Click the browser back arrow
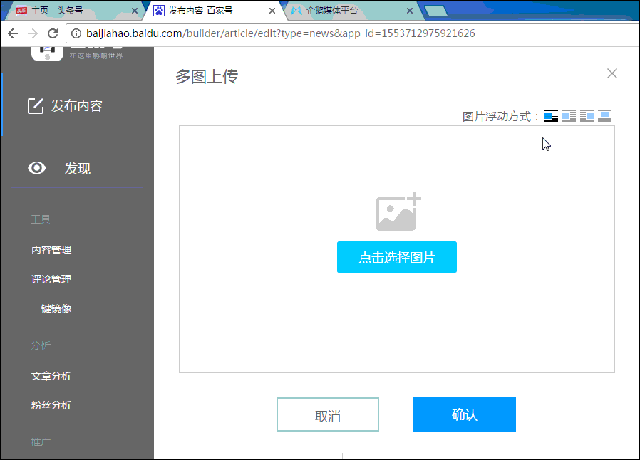This screenshot has width=640, height=460. tap(13, 33)
